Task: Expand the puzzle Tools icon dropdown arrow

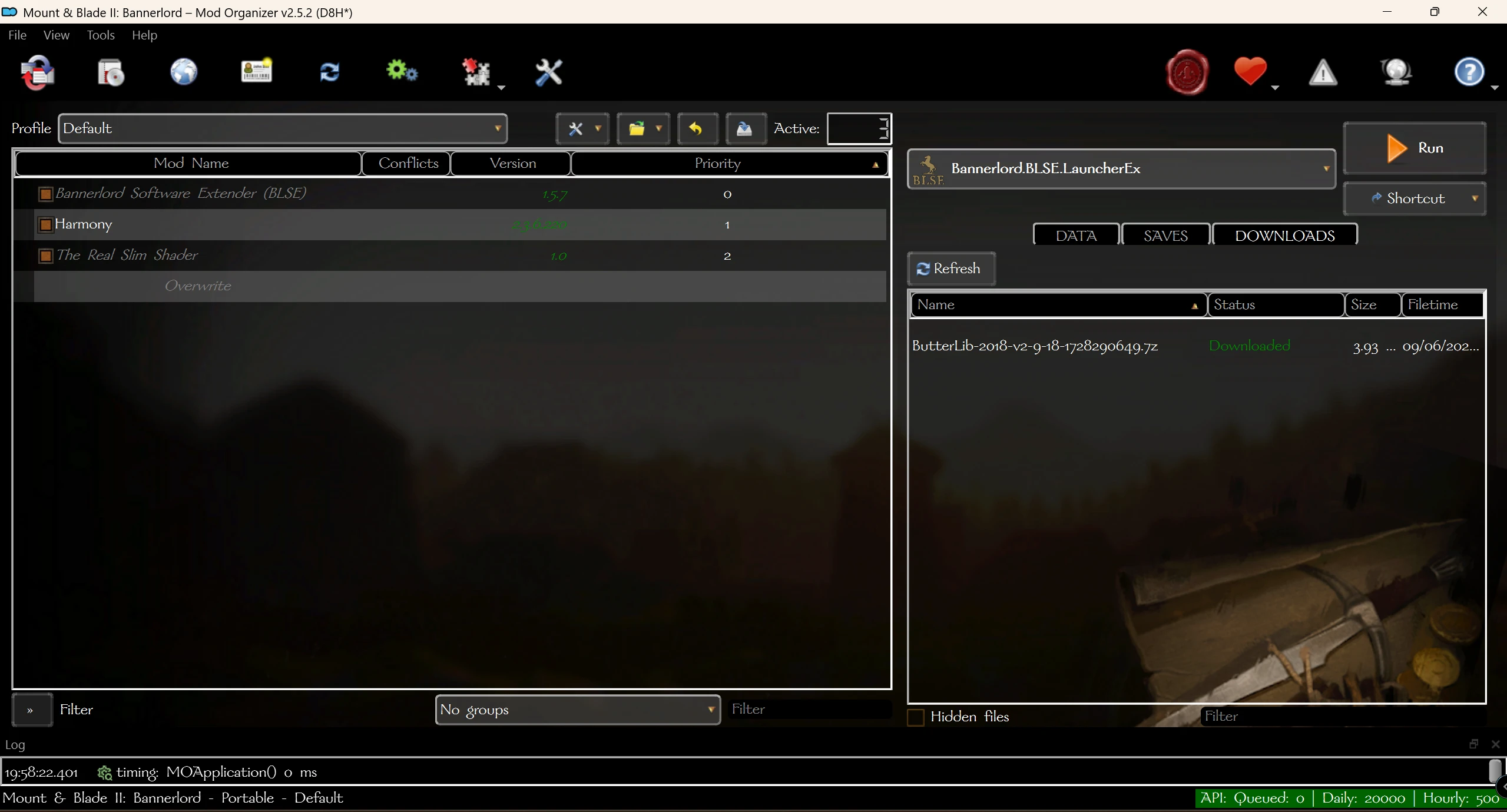Action: tap(501, 88)
